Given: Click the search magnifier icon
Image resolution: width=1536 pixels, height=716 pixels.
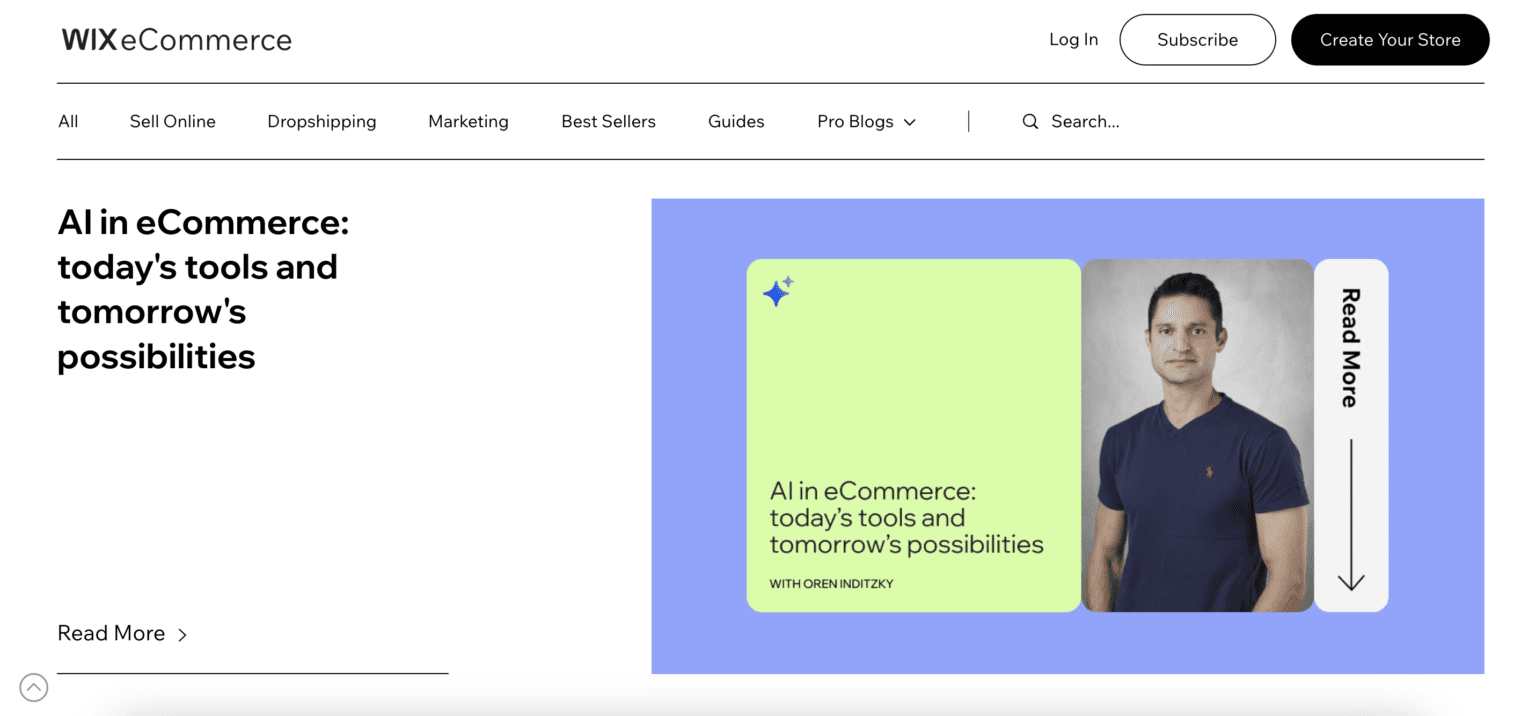Looking at the screenshot, I should point(1030,121).
